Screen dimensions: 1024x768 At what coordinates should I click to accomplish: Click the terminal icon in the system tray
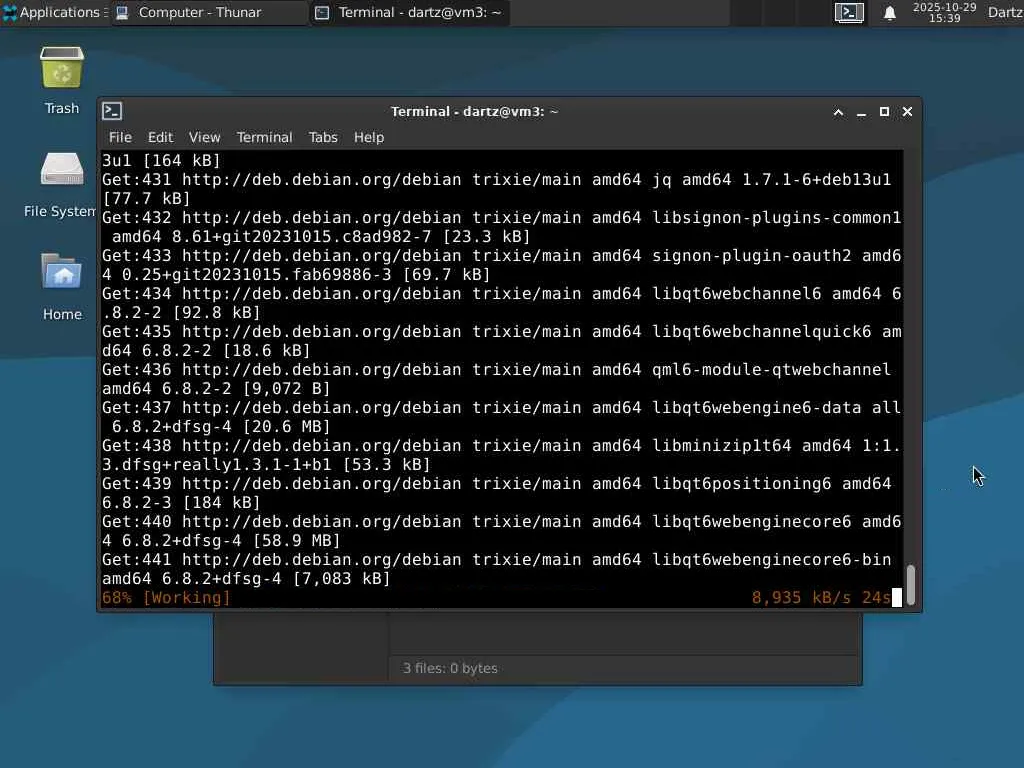click(x=849, y=12)
